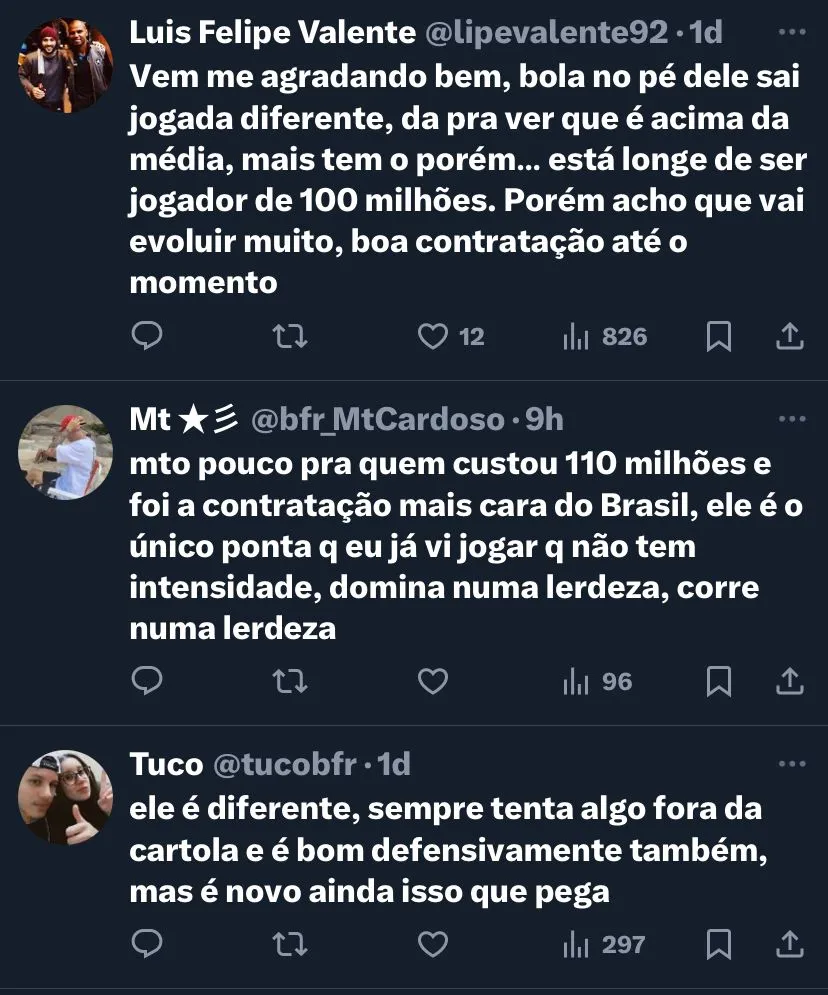Reply to the bfr_MtCardoso tweet
This screenshot has width=828, height=995.
pos(147,681)
